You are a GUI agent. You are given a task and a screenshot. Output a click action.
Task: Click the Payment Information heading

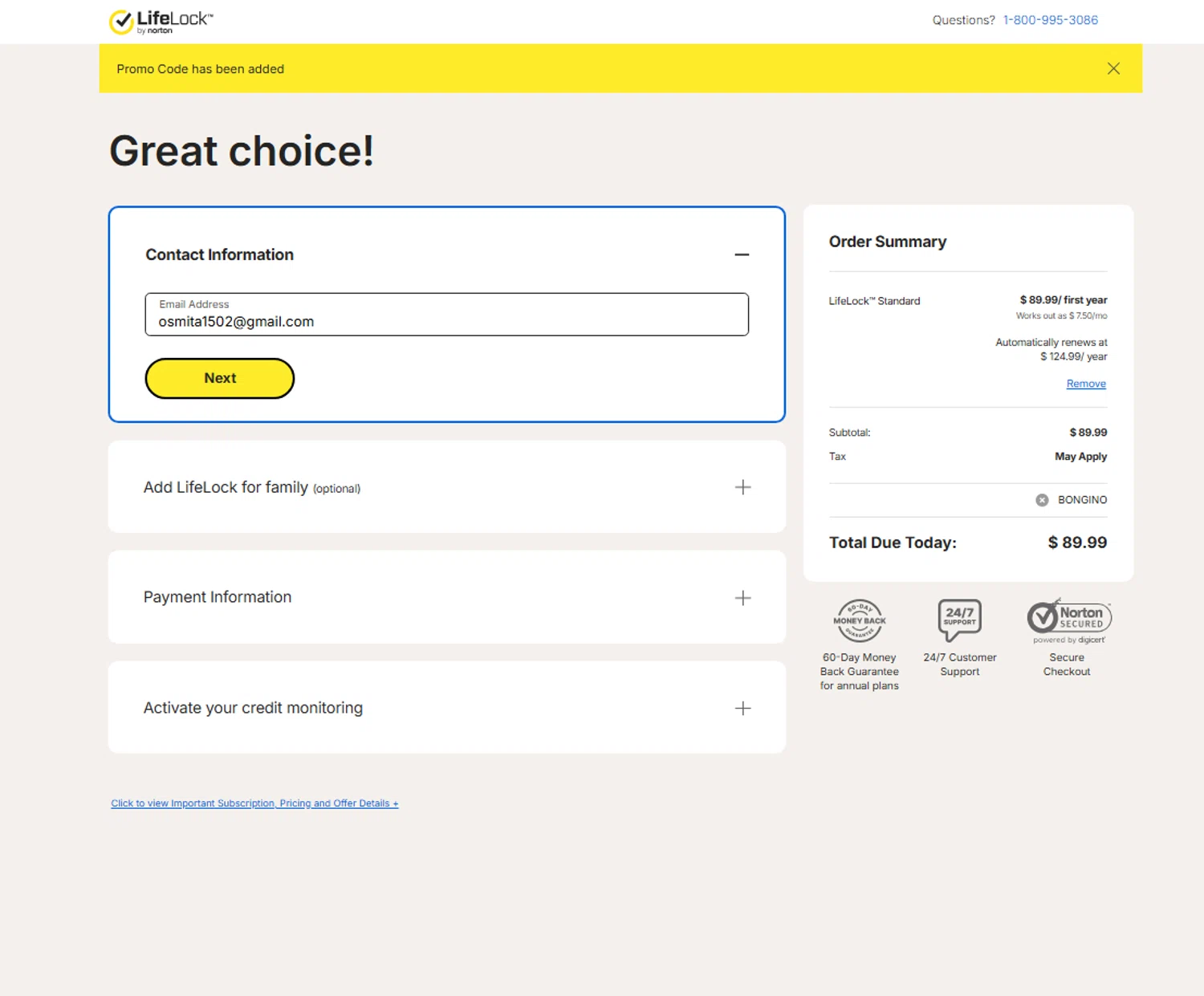tap(218, 597)
